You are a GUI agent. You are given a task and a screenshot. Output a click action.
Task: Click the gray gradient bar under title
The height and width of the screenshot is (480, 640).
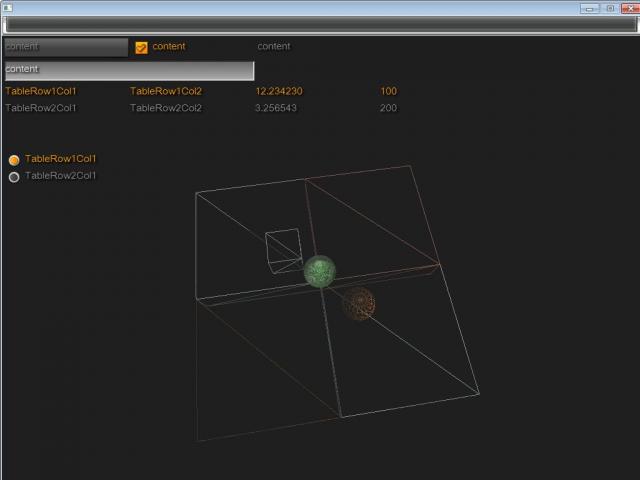(x=320, y=24)
